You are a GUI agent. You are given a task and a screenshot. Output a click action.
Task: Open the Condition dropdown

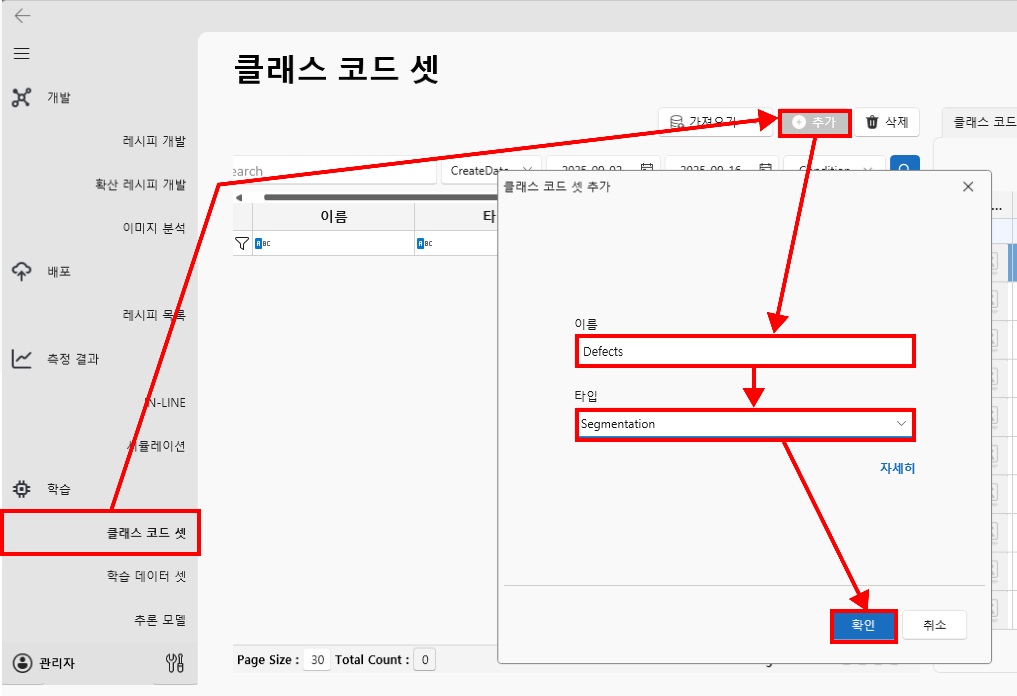834,170
